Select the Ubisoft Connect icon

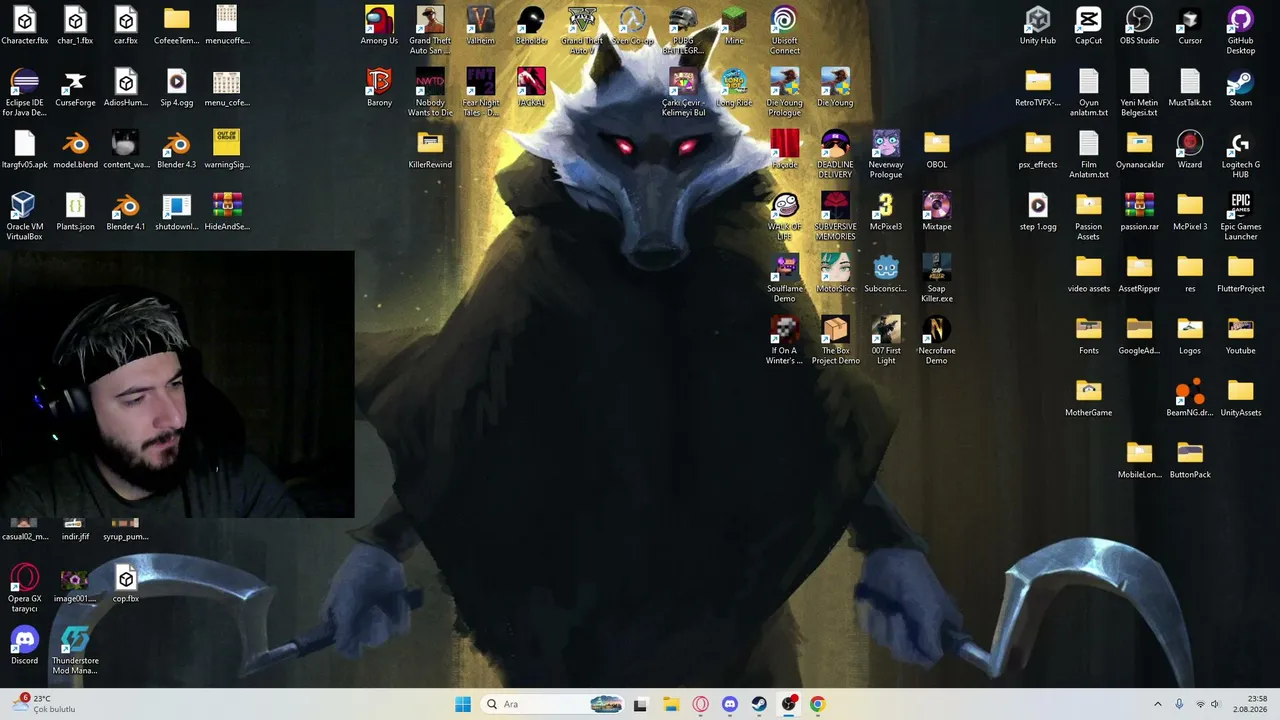784,30
